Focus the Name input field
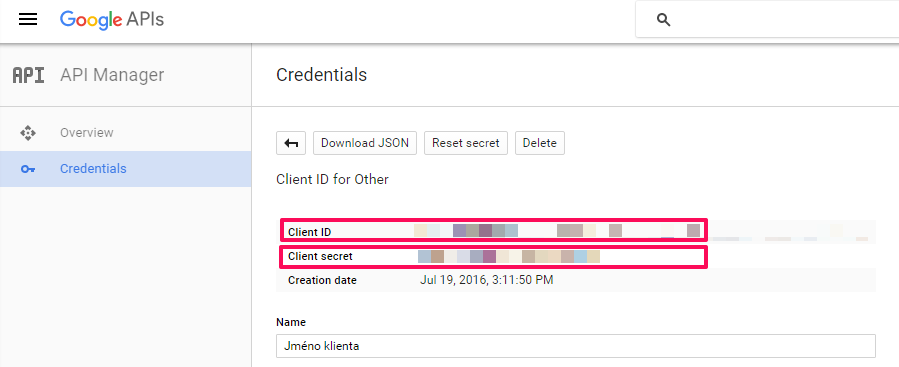This screenshot has width=899, height=367. click(576, 346)
